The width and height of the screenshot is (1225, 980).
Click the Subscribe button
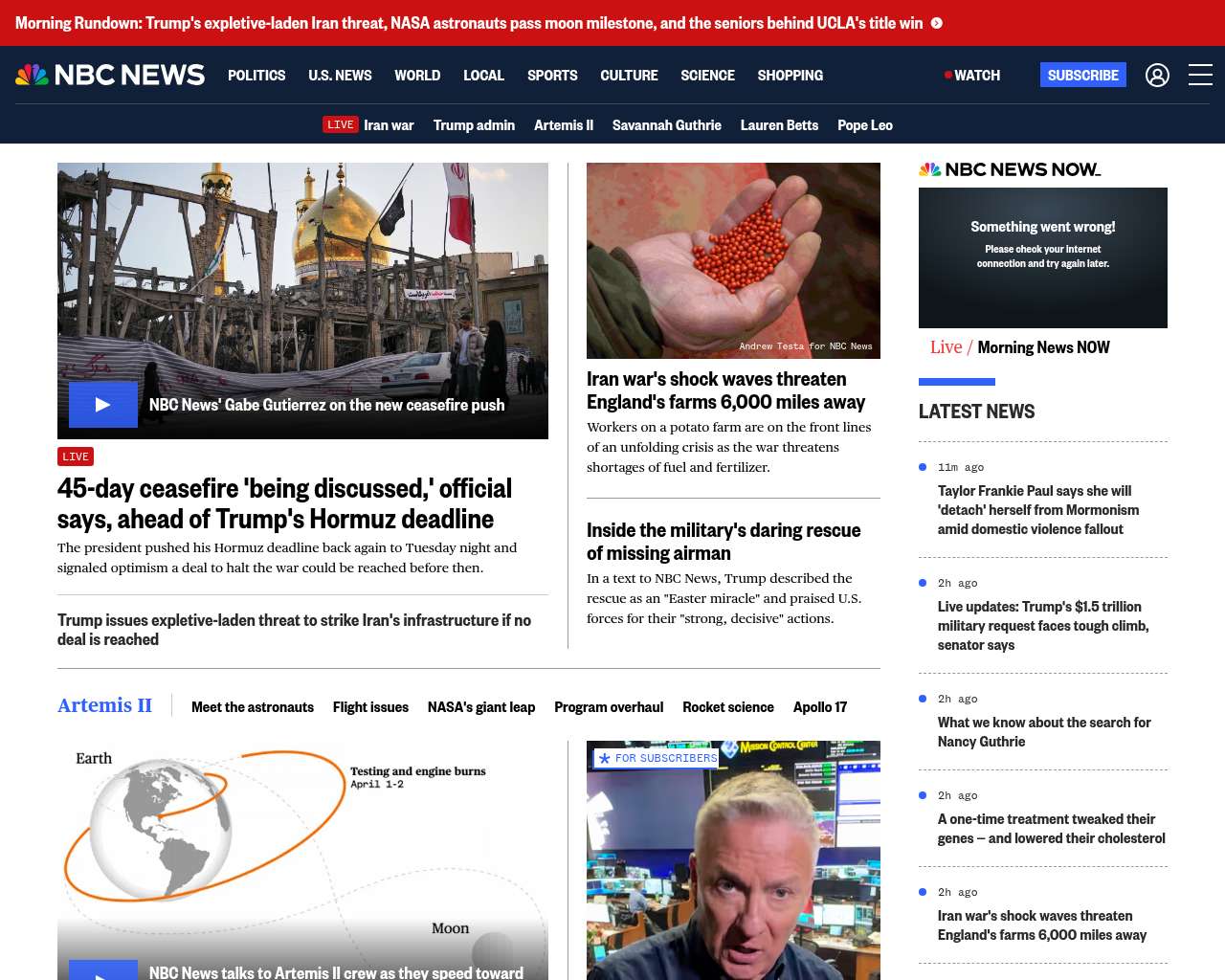point(1083,75)
